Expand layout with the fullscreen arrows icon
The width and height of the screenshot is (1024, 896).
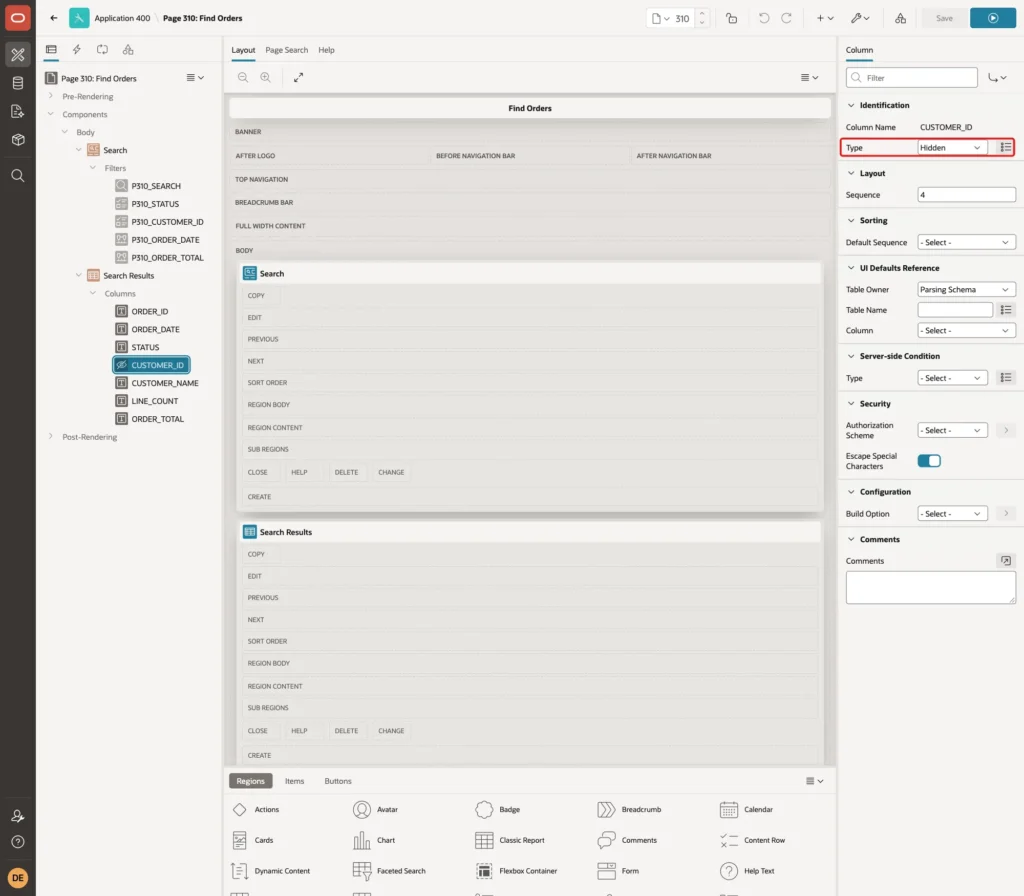coord(298,77)
